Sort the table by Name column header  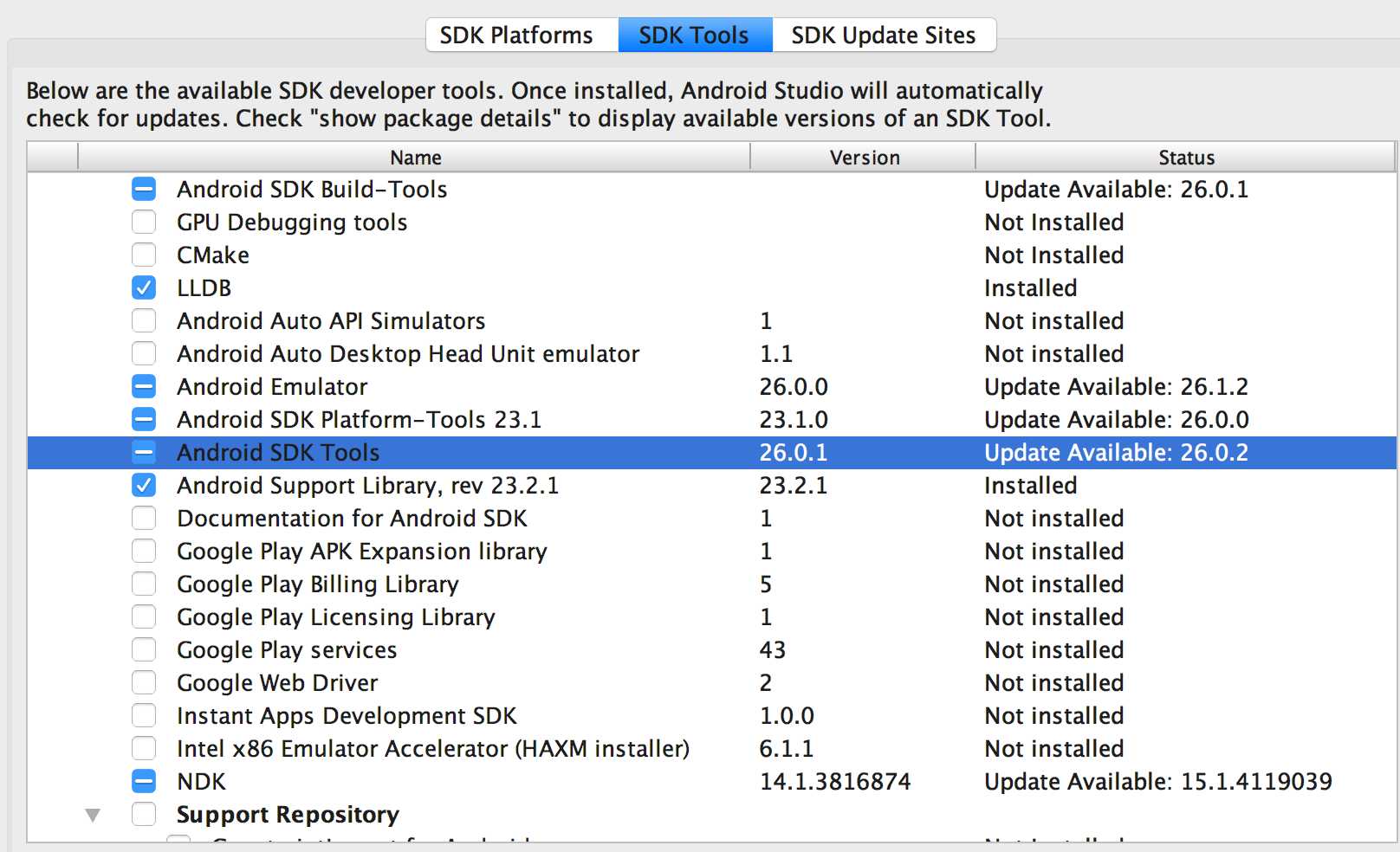(415, 158)
